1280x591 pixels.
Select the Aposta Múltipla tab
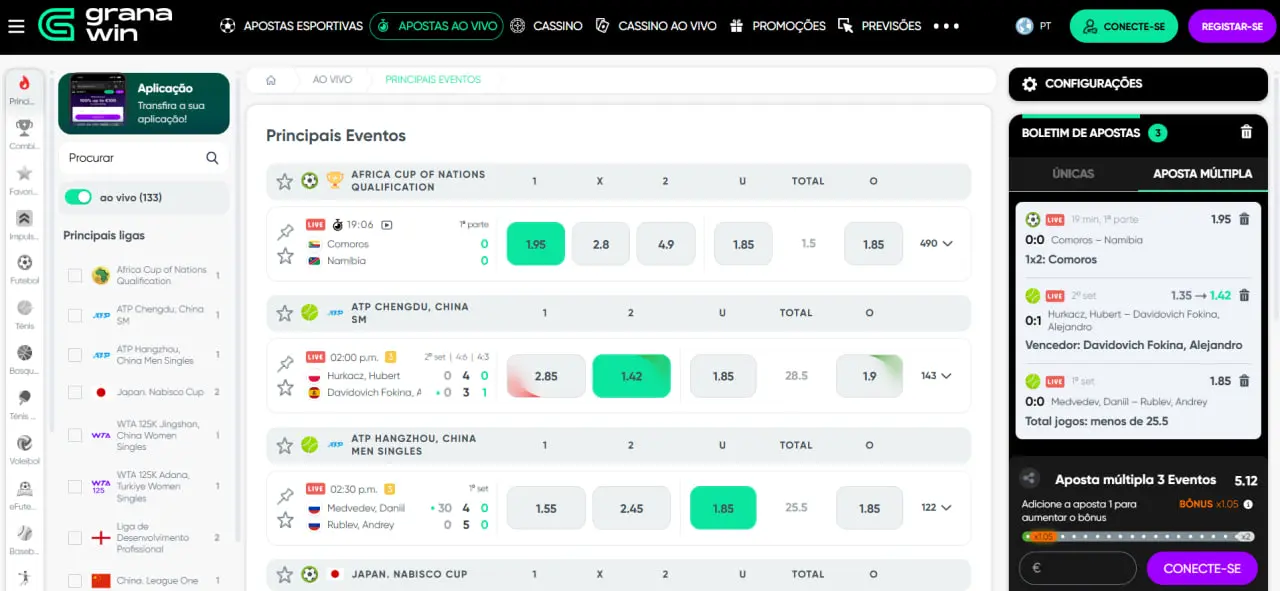point(1202,174)
